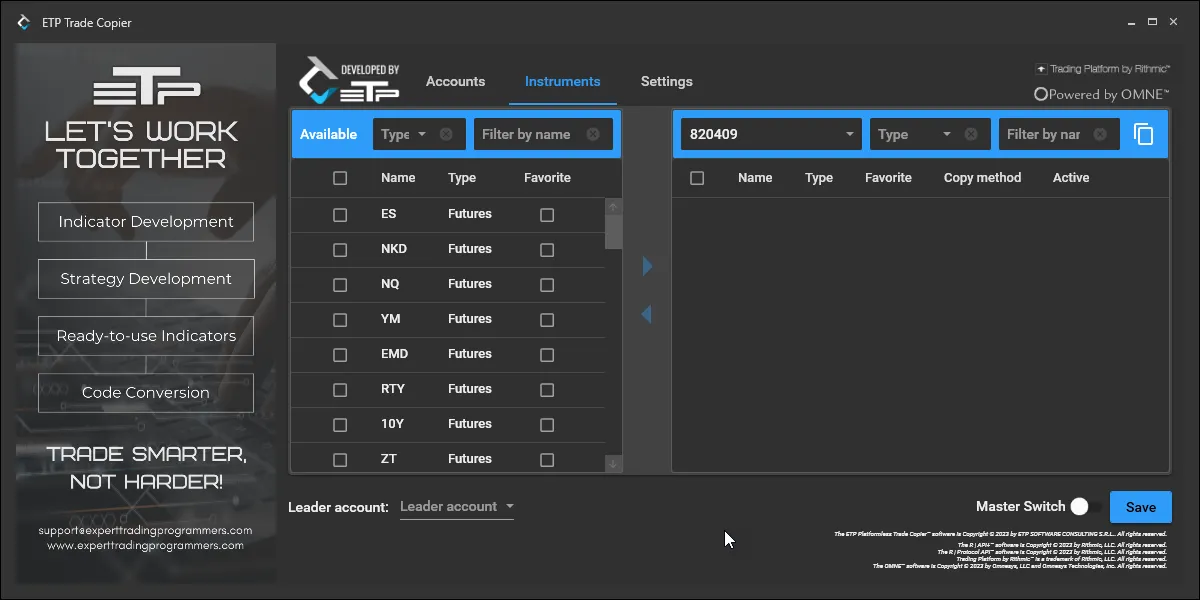The height and width of the screenshot is (600, 1200).
Task: Clear the right panel name filter
Action: point(1100,134)
